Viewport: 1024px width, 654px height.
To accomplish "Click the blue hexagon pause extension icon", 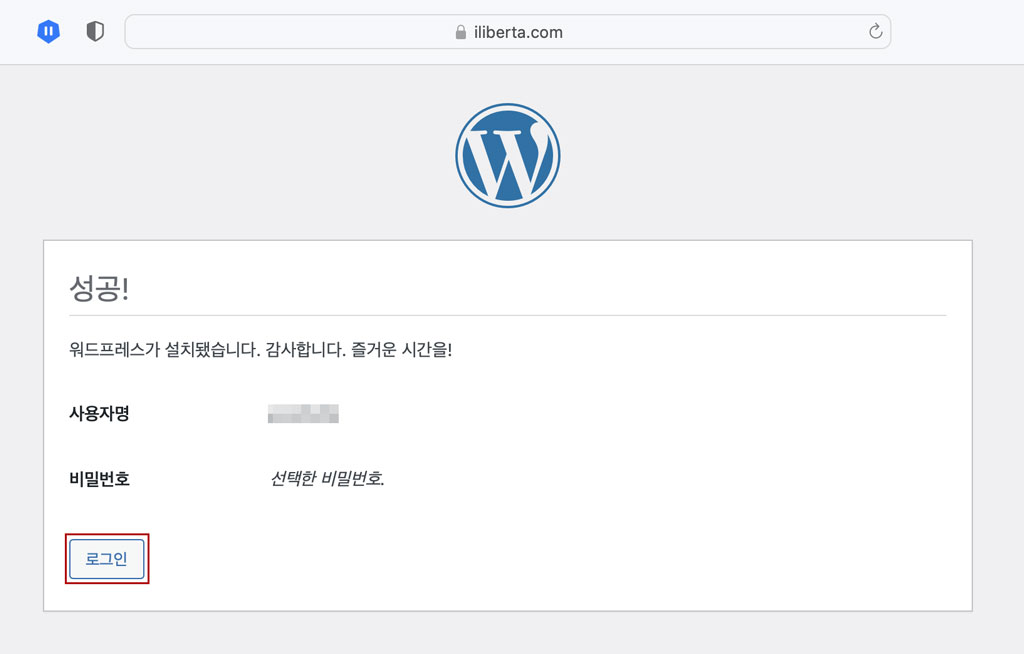I will 49,31.
